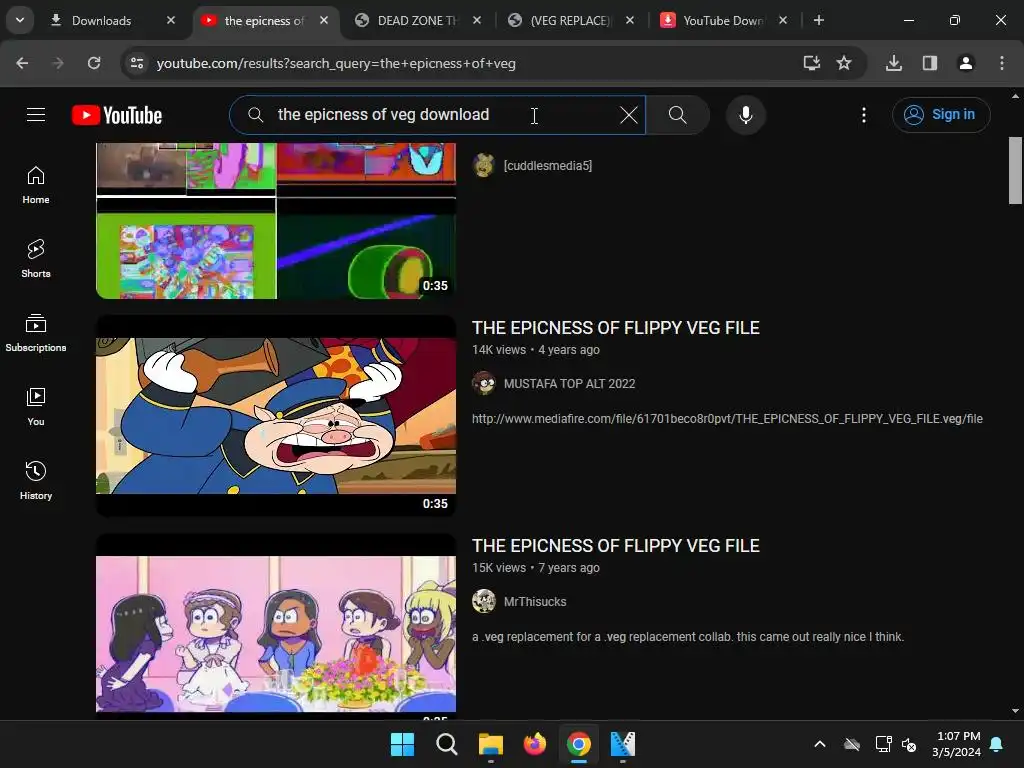Image resolution: width=1024 pixels, height=768 pixels.
Task: Go to YouTube home via logo
Action: 117,115
